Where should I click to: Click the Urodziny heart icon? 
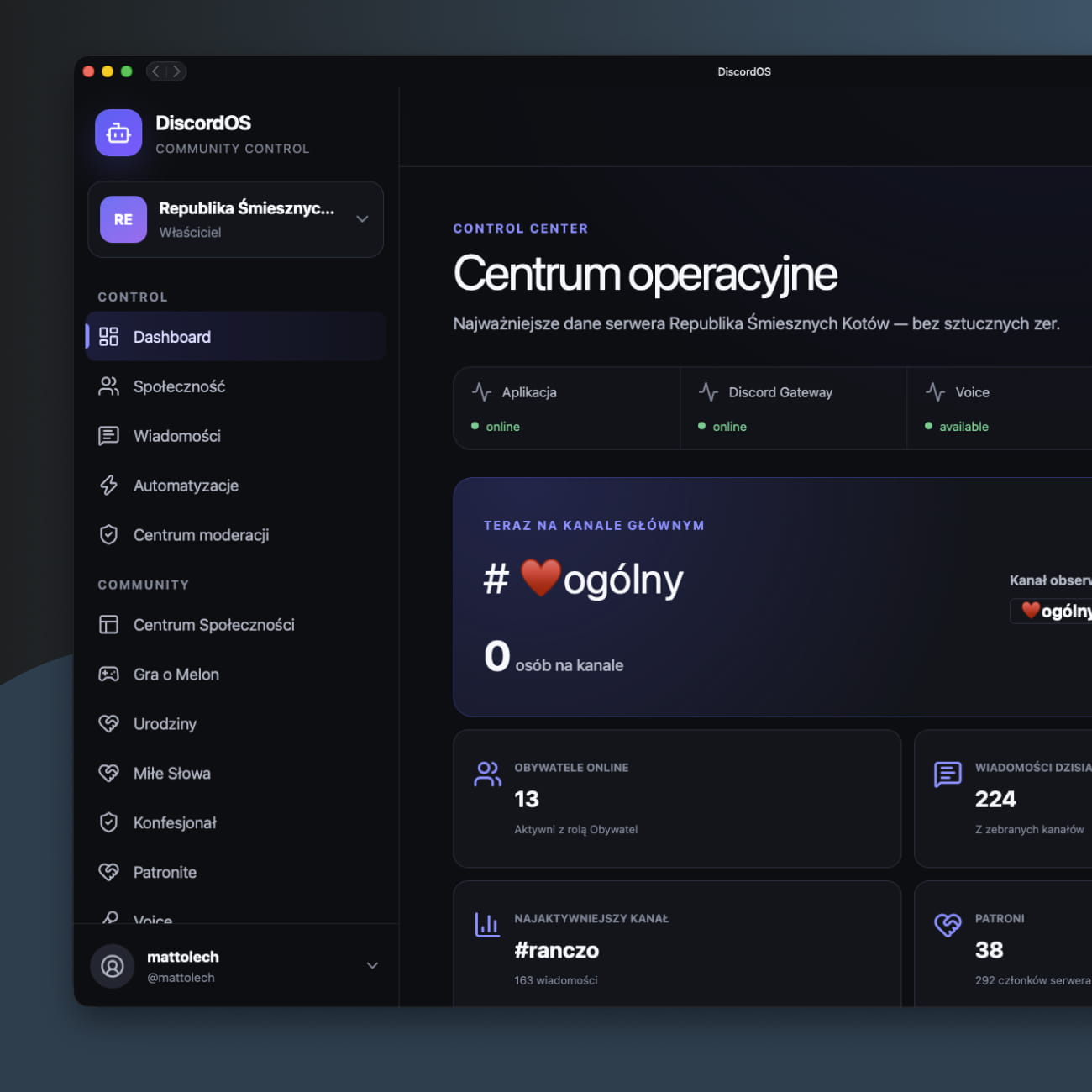coord(108,724)
